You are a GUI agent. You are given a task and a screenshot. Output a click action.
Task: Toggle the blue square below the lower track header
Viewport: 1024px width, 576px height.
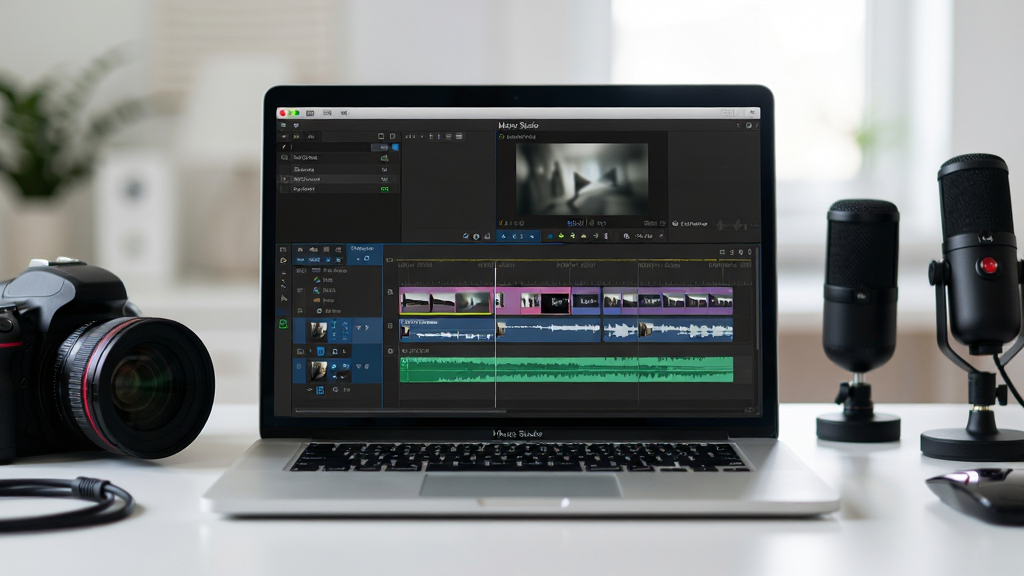tap(320, 391)
